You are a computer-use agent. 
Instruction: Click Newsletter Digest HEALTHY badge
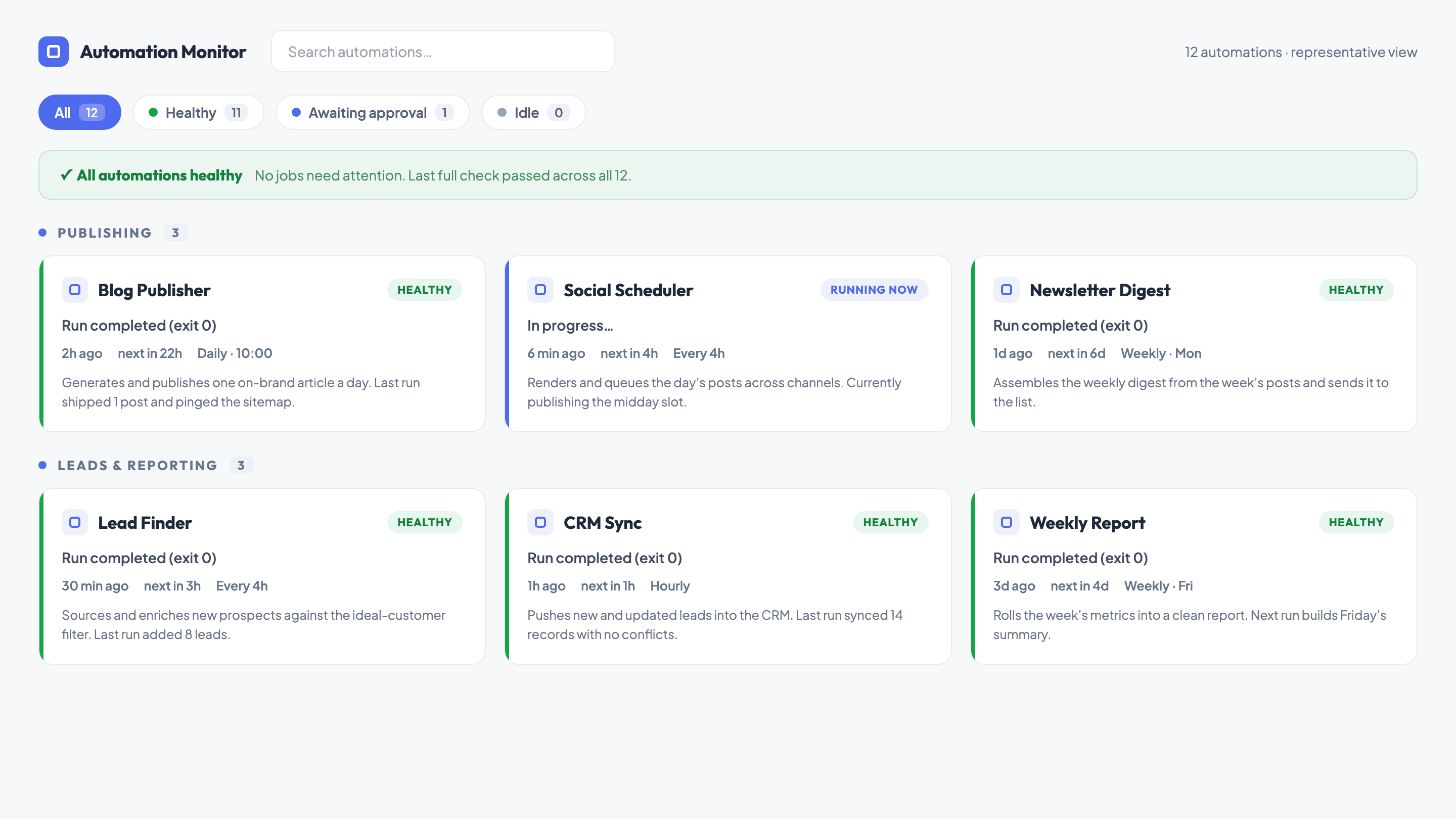click(x=1356, y=290)
